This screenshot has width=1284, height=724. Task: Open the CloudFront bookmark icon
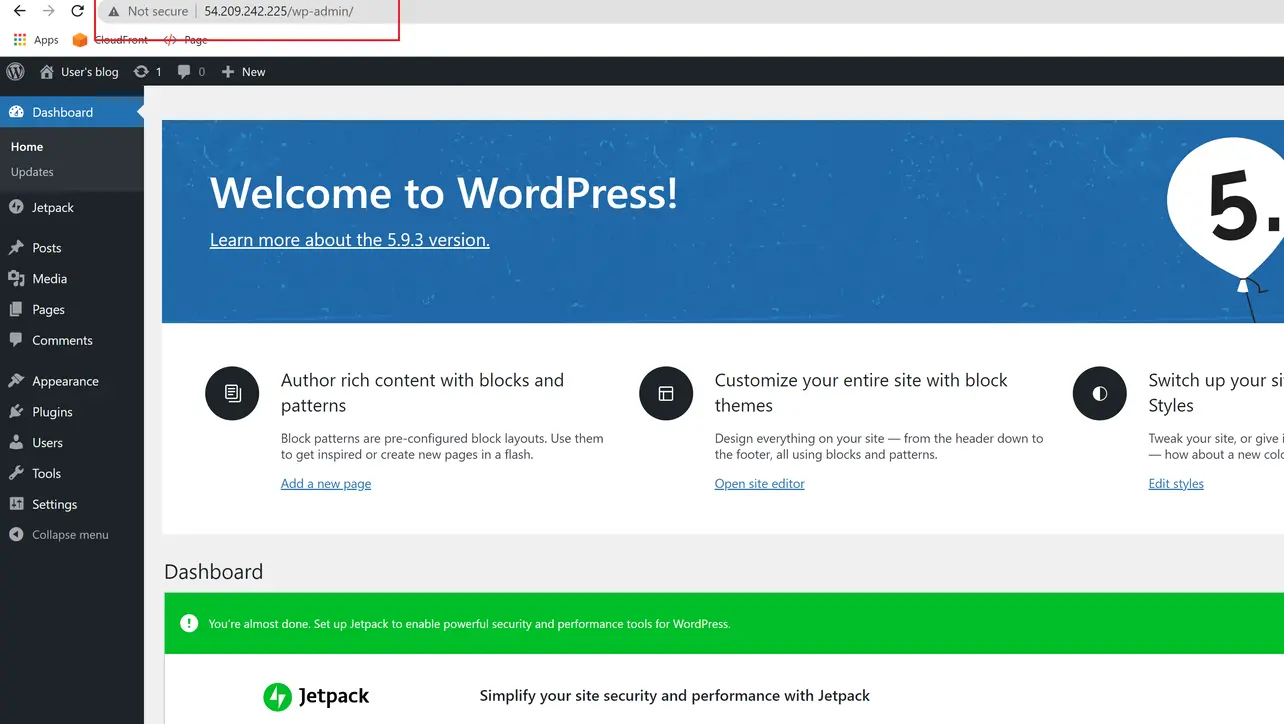click(x=80, y=40)
